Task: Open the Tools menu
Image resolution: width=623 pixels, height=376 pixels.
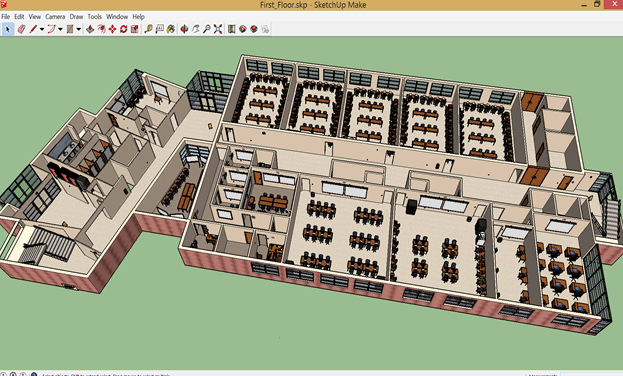Action: click(x=95, y=17)
